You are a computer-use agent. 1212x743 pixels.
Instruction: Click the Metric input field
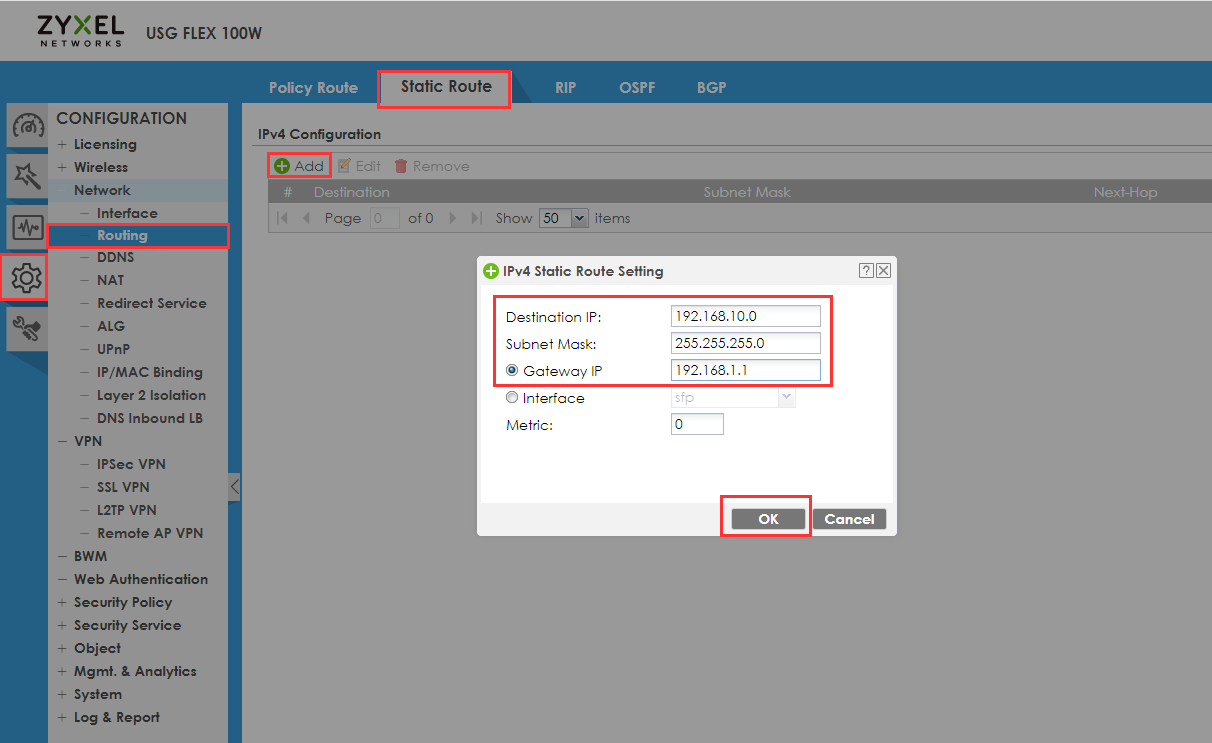tap(697, 423)
